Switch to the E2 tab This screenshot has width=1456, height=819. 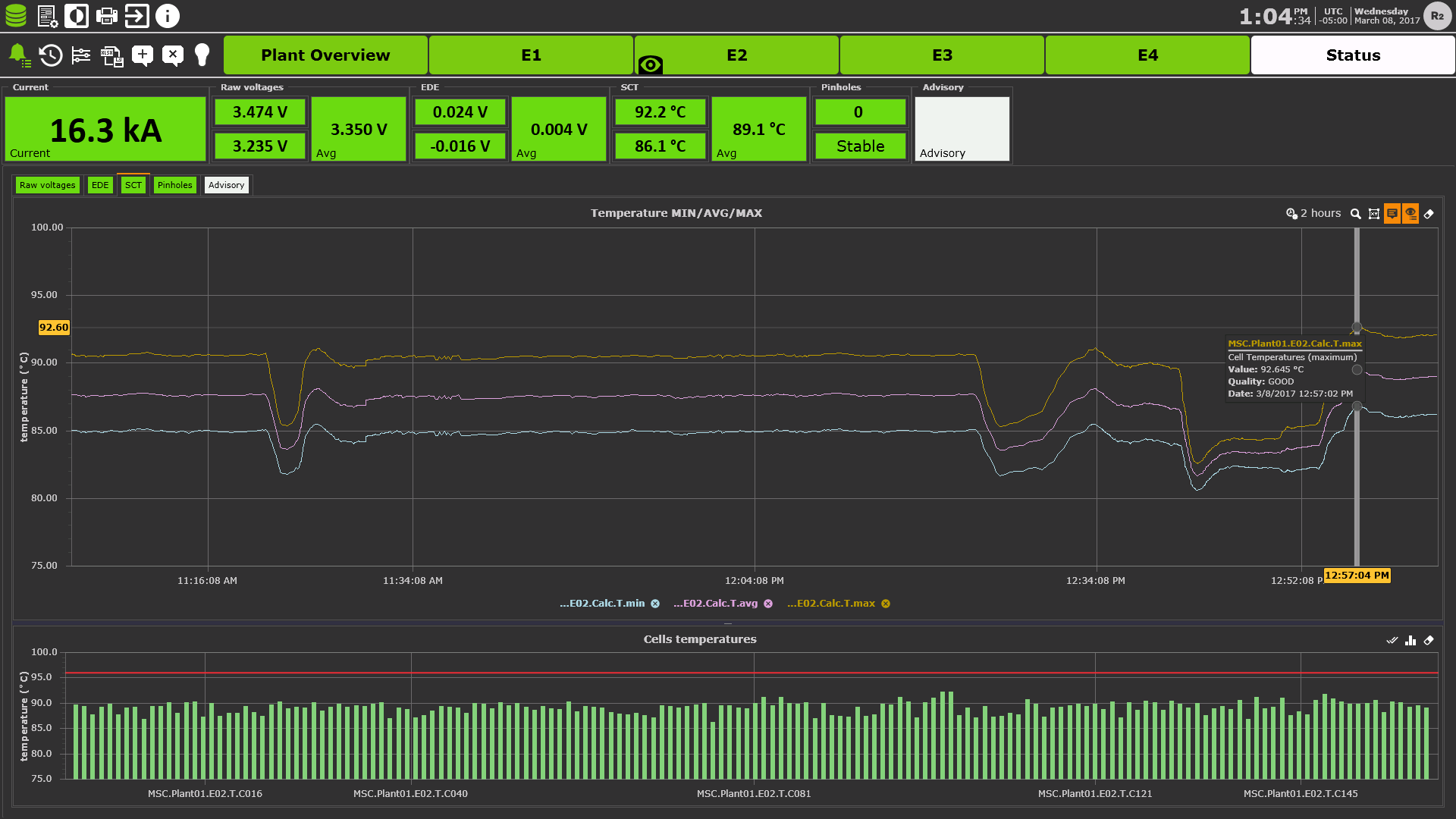[x=737, y=55]
